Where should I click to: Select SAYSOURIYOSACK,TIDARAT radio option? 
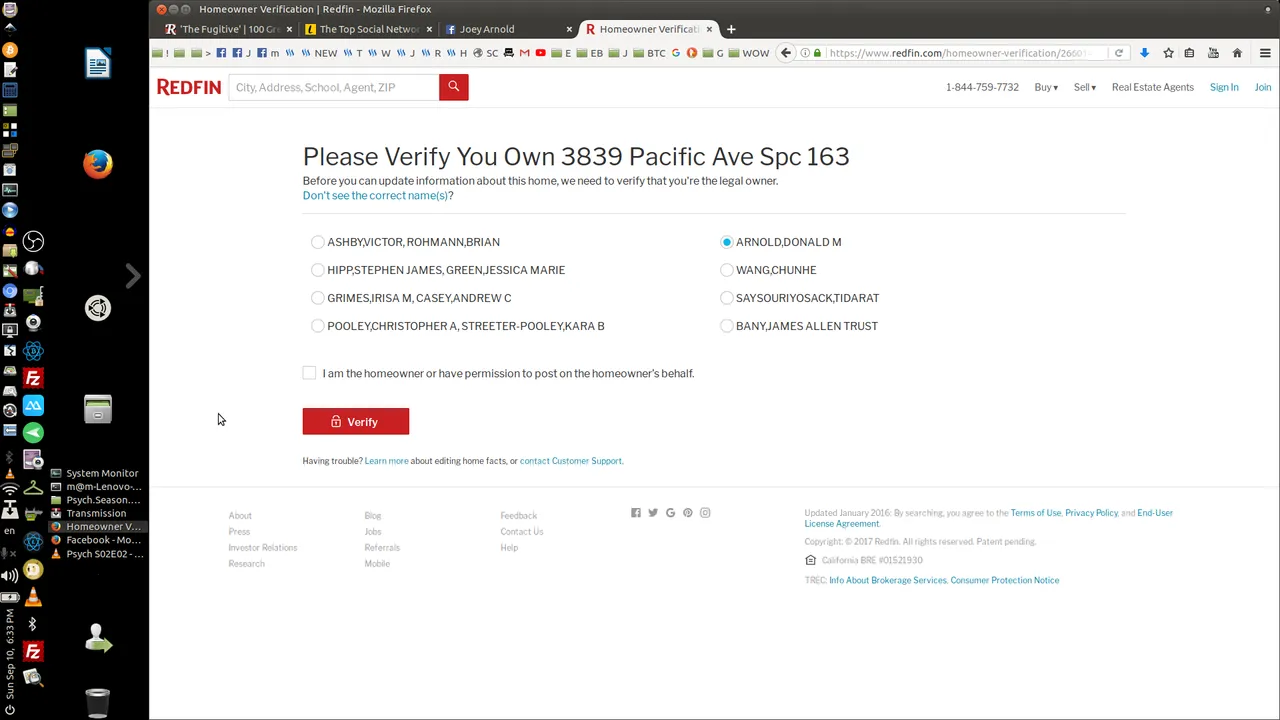click(x=727, y=298)
